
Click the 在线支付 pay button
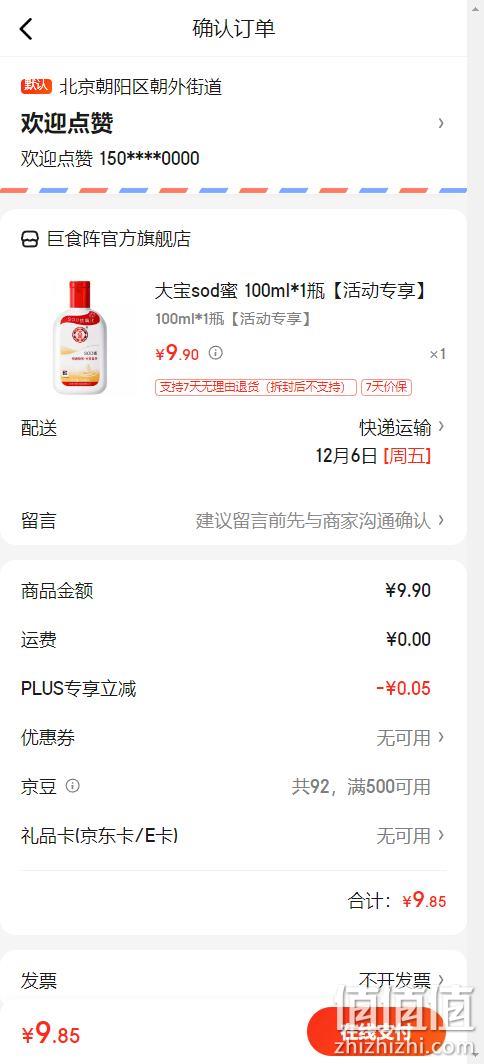coord(376,1033)
